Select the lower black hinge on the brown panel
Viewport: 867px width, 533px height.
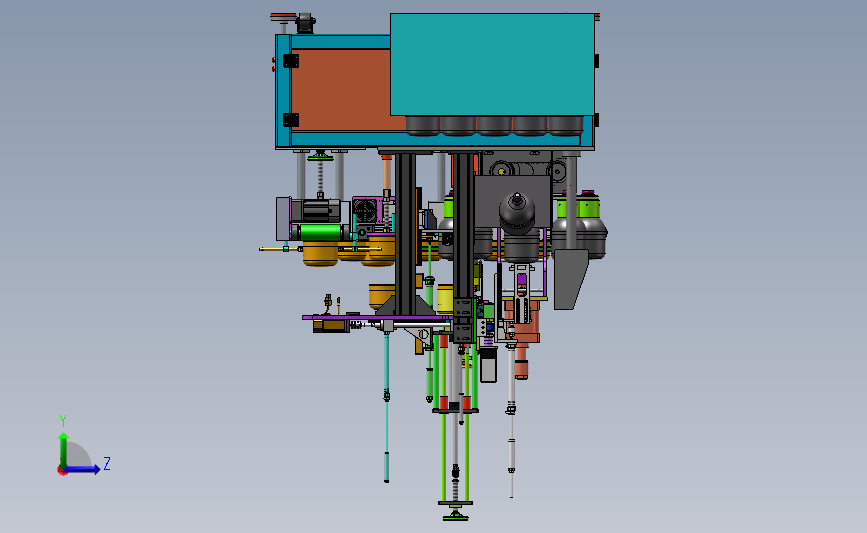[x=291, y=120]
